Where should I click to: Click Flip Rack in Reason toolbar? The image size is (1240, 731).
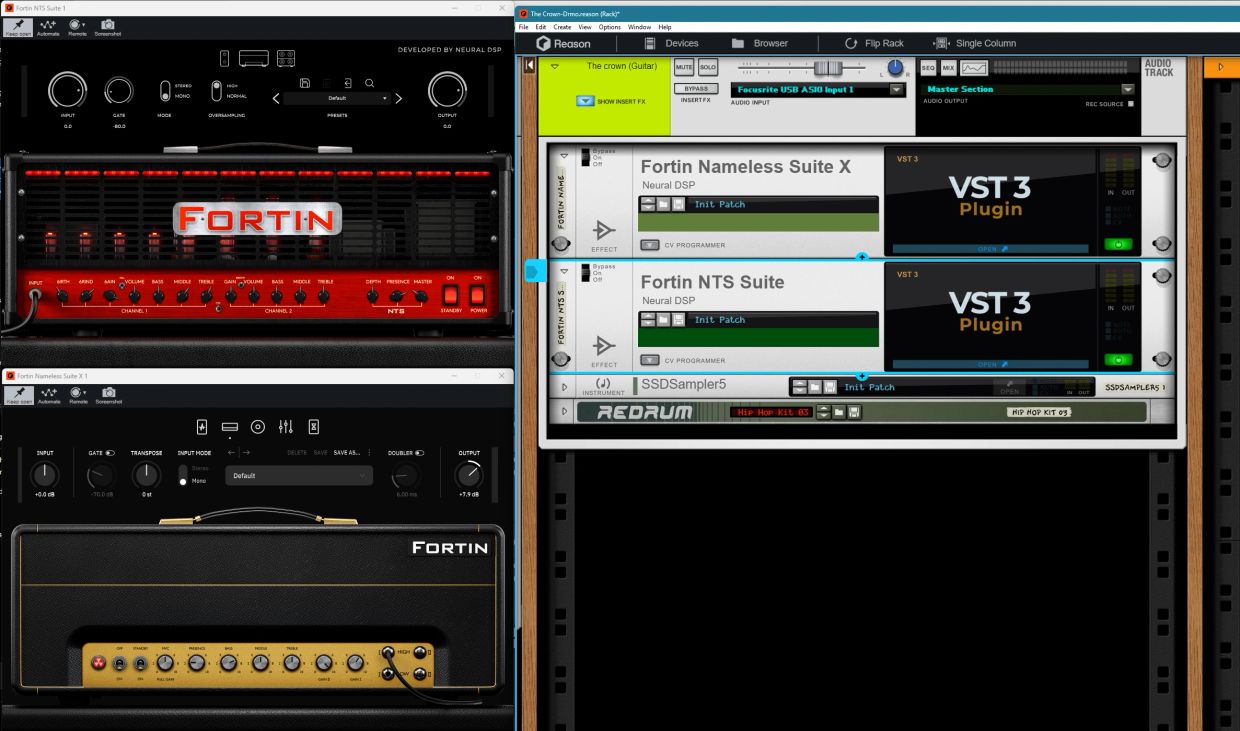[874, 43]
